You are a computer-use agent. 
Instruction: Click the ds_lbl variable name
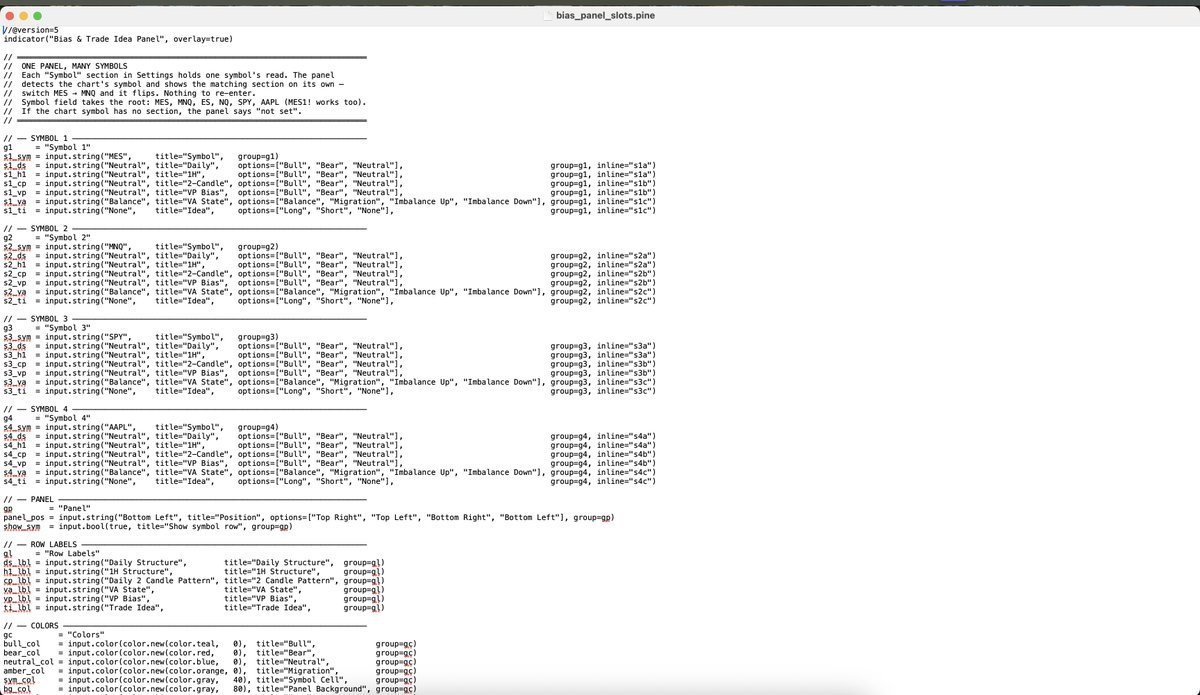pos(18,563)
